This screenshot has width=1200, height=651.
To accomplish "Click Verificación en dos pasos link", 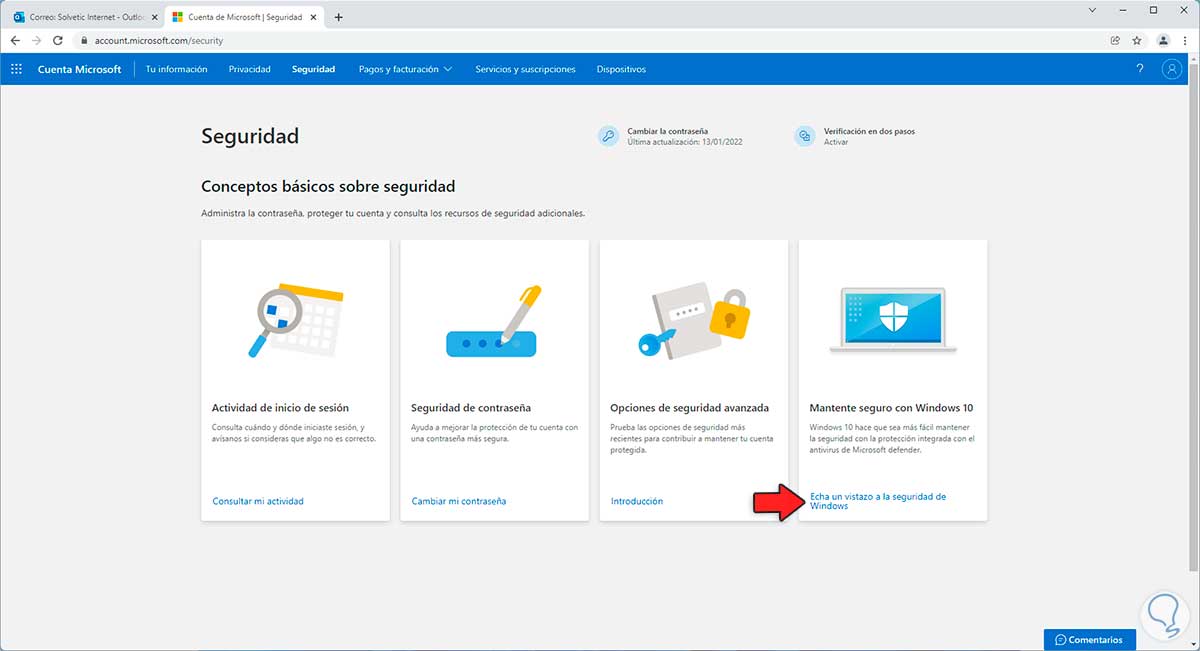I will click(x=869, y=131).
